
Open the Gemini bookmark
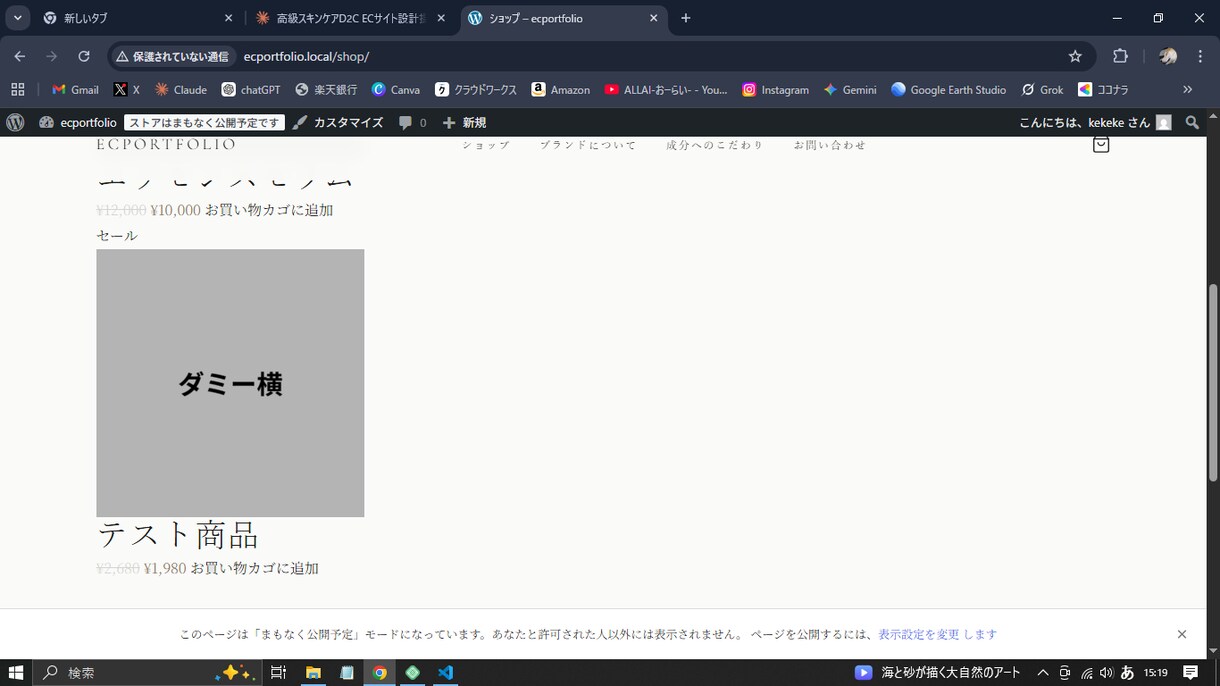pos(850,89)
